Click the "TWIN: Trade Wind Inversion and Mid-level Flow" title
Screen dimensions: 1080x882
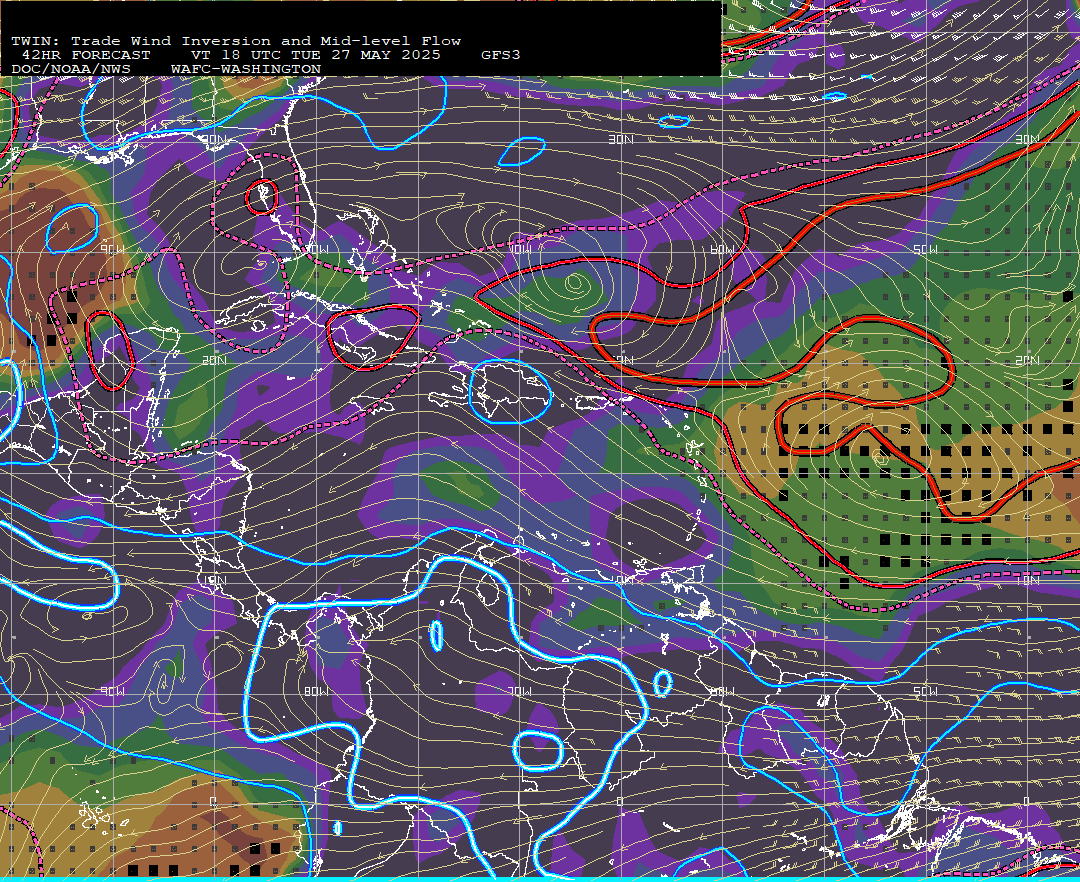coord(236,41)
